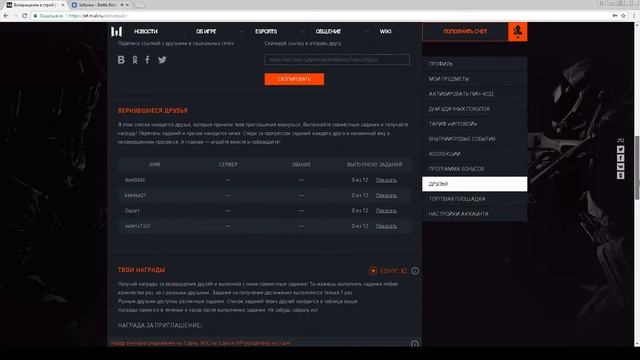
Task: Click the ВЫПОЛНЕНО ЗАДАНИЙ column header
Action: 374,164
